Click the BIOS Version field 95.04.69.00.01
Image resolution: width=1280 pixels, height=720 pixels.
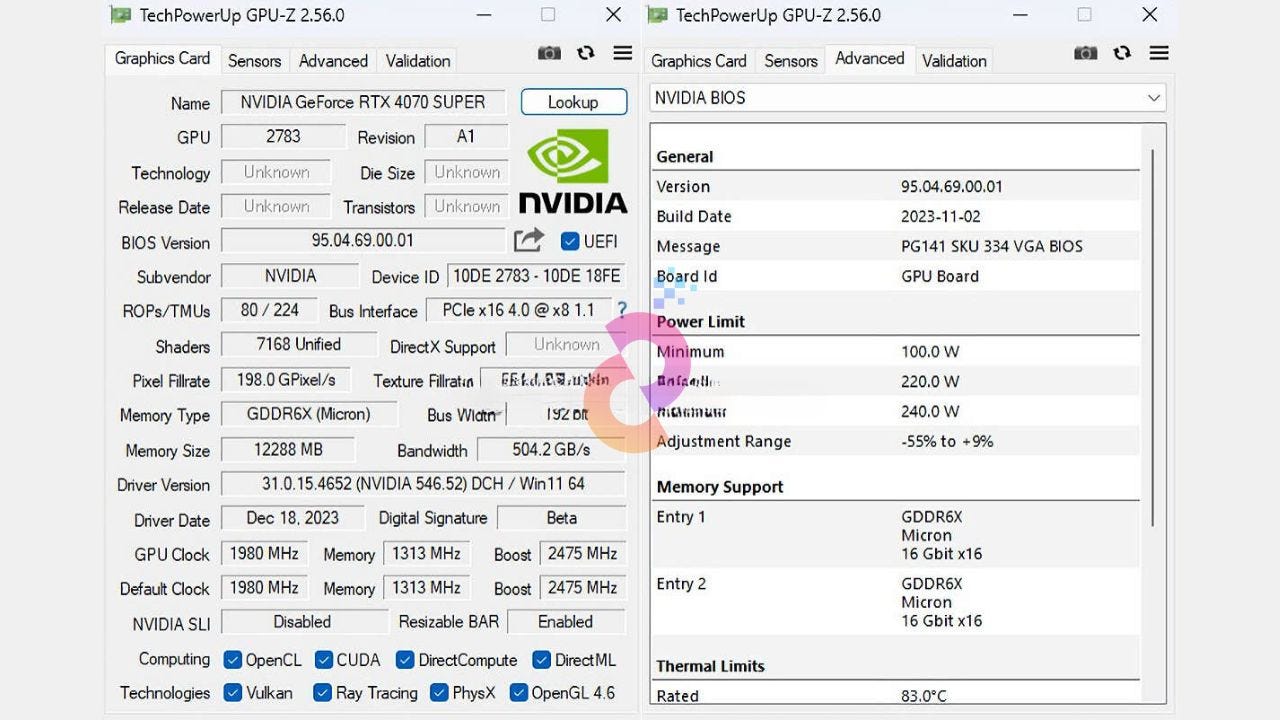363,241
